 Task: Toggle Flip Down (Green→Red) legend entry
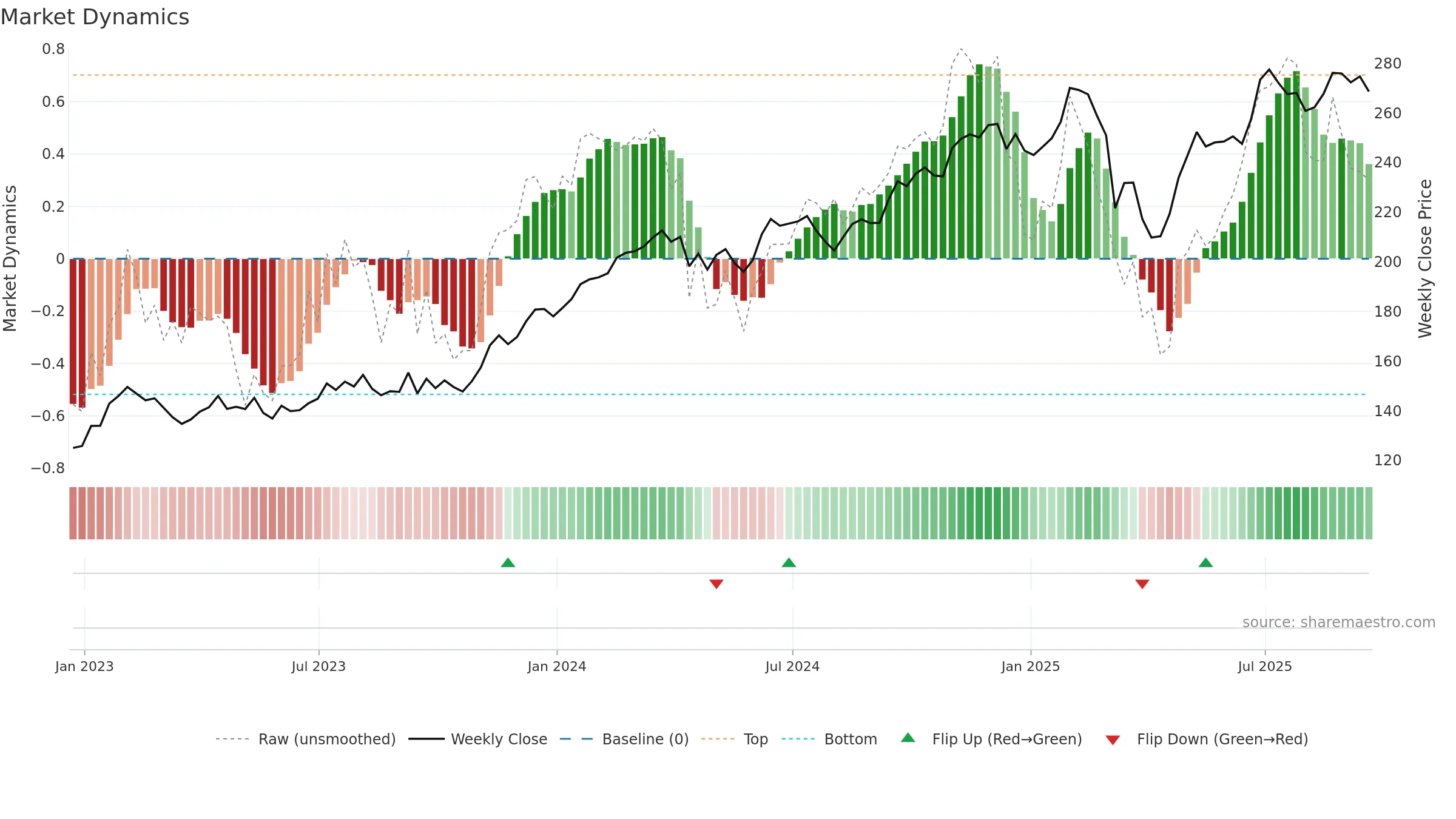[x=1207, y=739]
